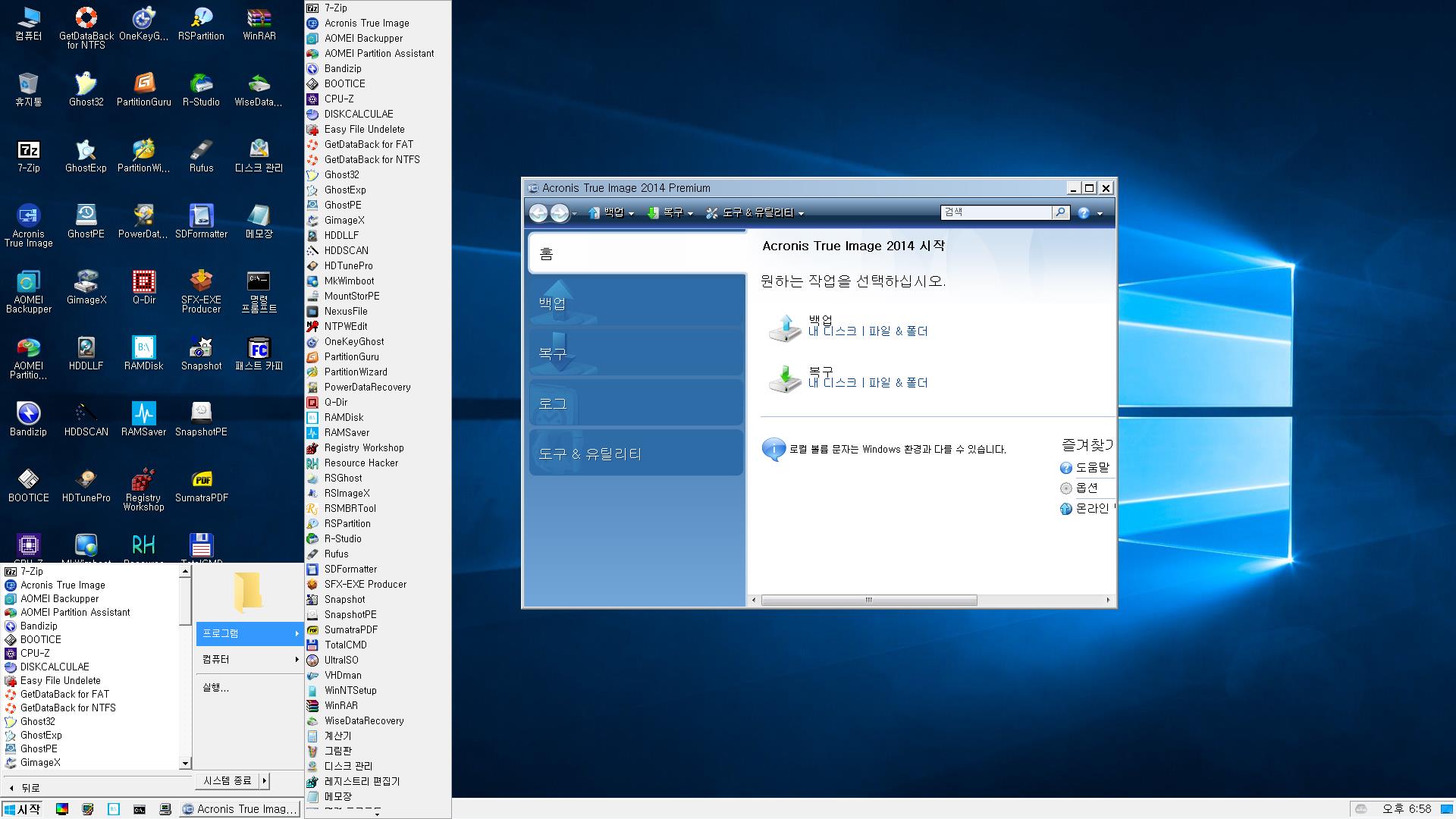The image size is (1456, 819).
Task: Select the 로그 tab in Acronis sidebar
Action: (x=637, y=403)
